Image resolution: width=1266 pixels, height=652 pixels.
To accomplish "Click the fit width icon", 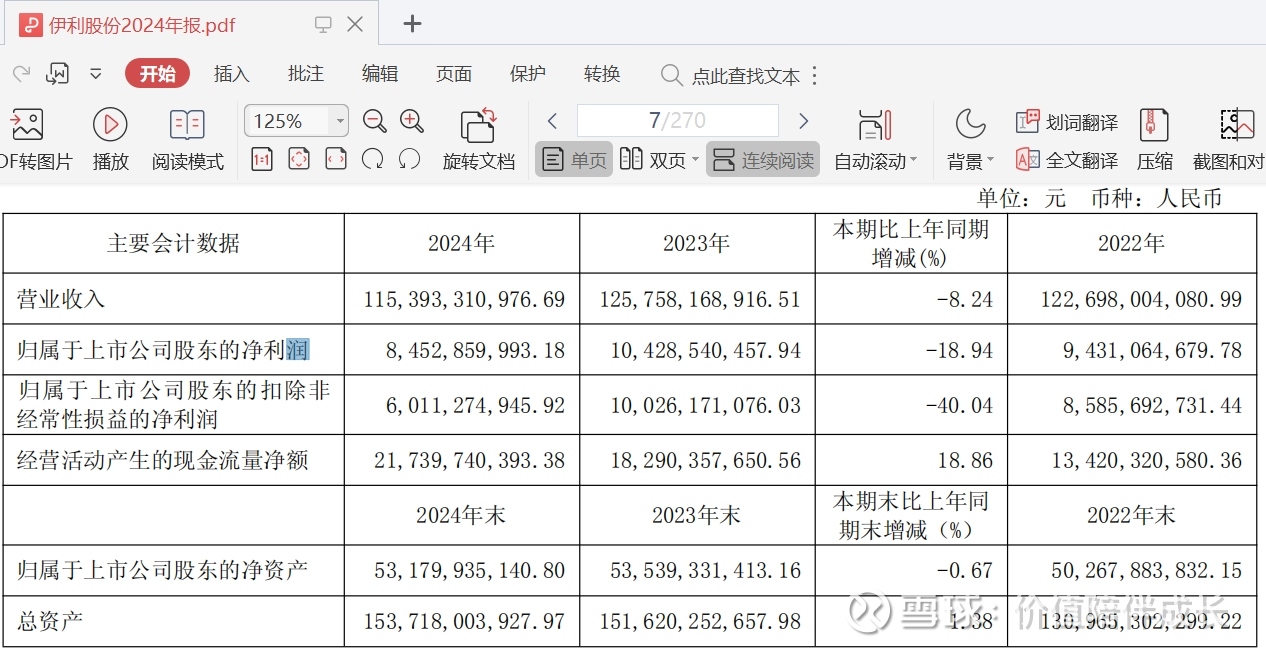I will [x=336, y=159].
